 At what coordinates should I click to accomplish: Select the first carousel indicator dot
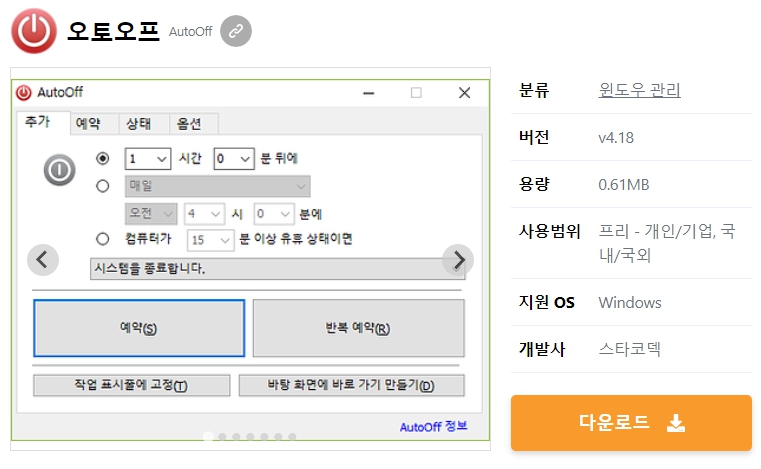208,436
